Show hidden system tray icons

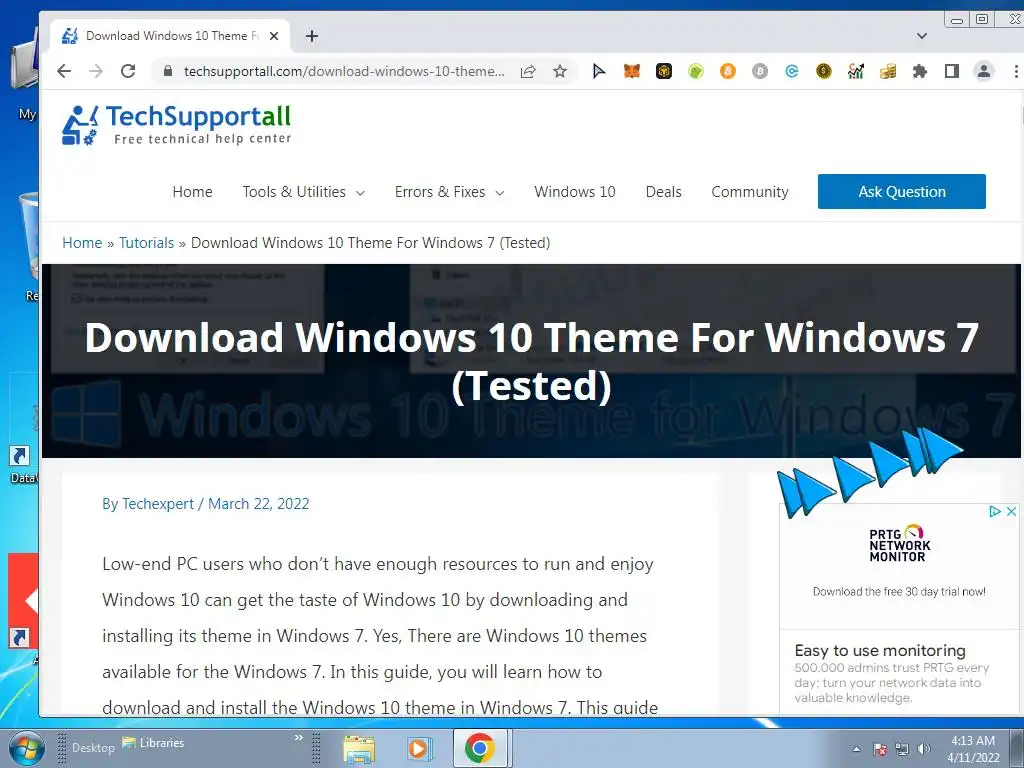coord(856,749)
